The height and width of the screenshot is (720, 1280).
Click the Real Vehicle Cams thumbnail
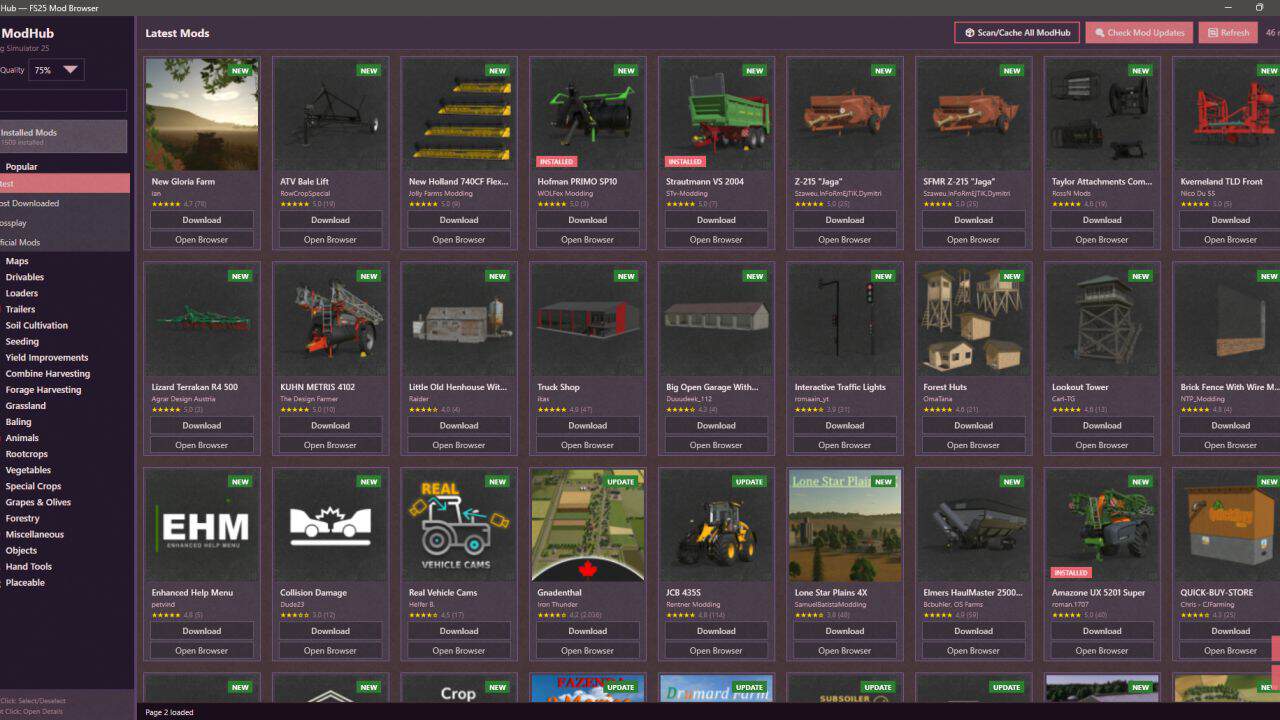[x=459, y=525]
